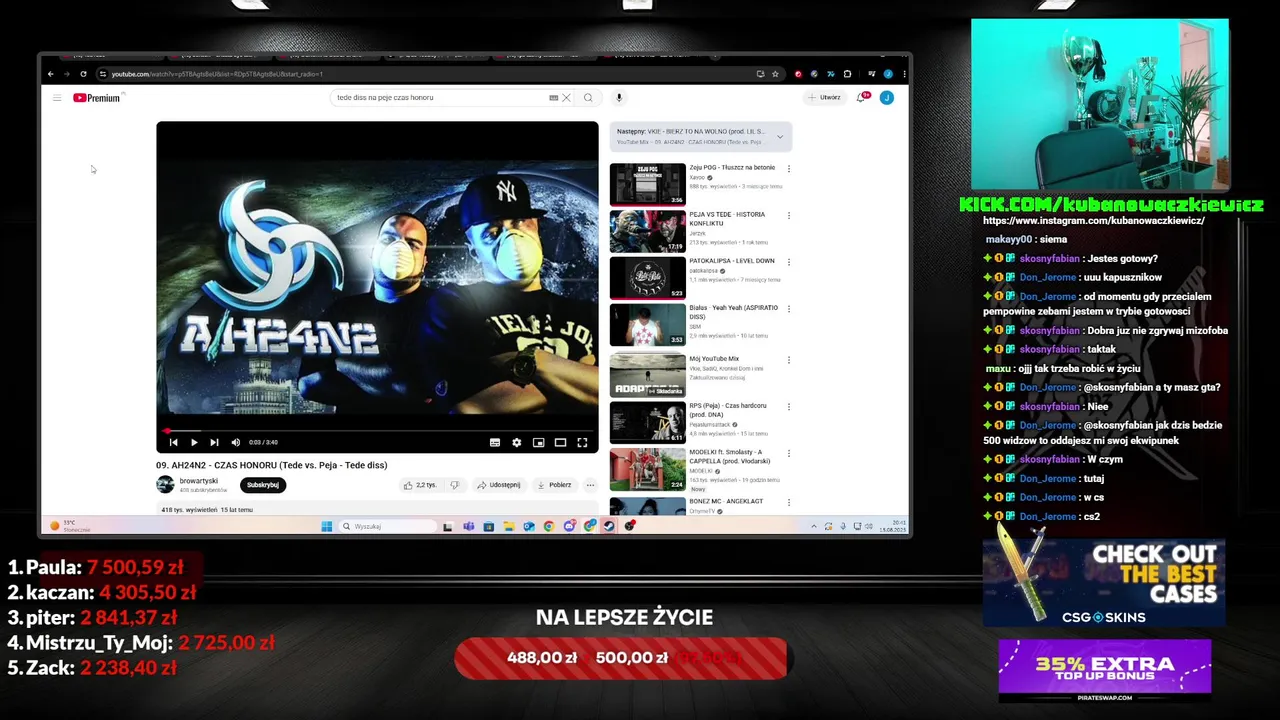This screenshot has width=1280, height=720.
Task: Open options for Mój YouTube Mix
Action: click(789, 360)
